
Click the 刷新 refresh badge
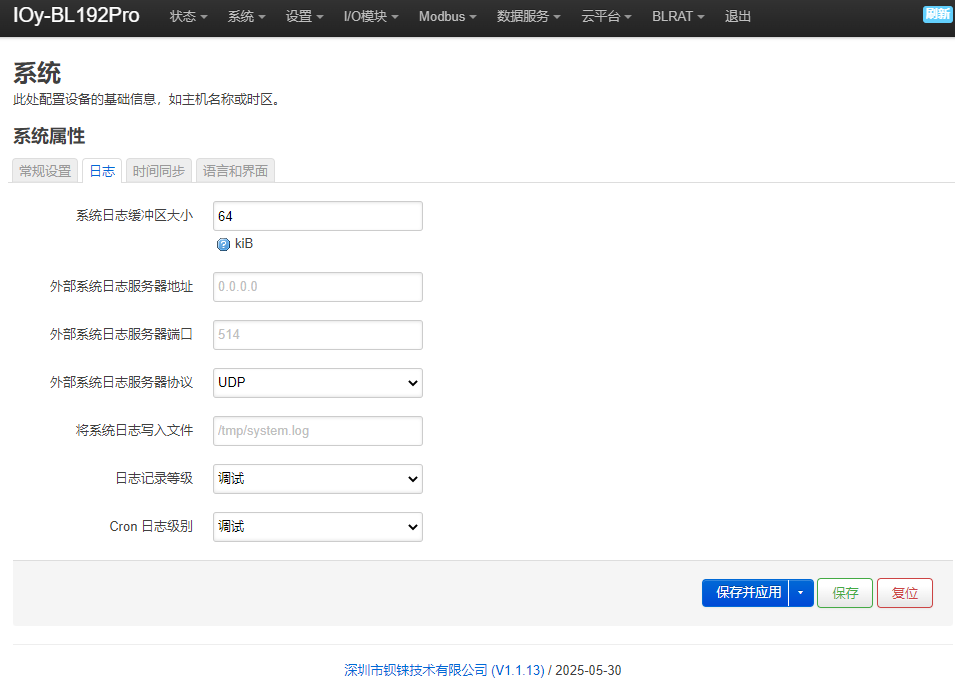pos(937,14)
